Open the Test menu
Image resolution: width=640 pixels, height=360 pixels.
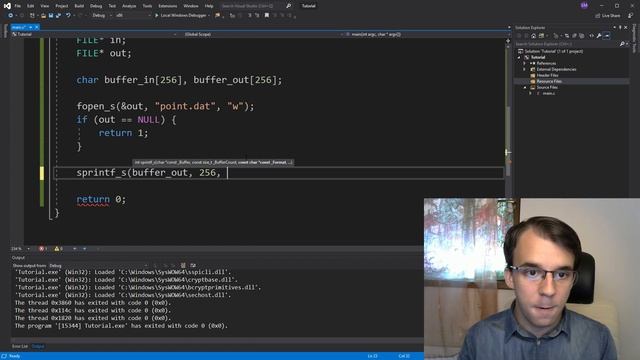tap(112, 6)
